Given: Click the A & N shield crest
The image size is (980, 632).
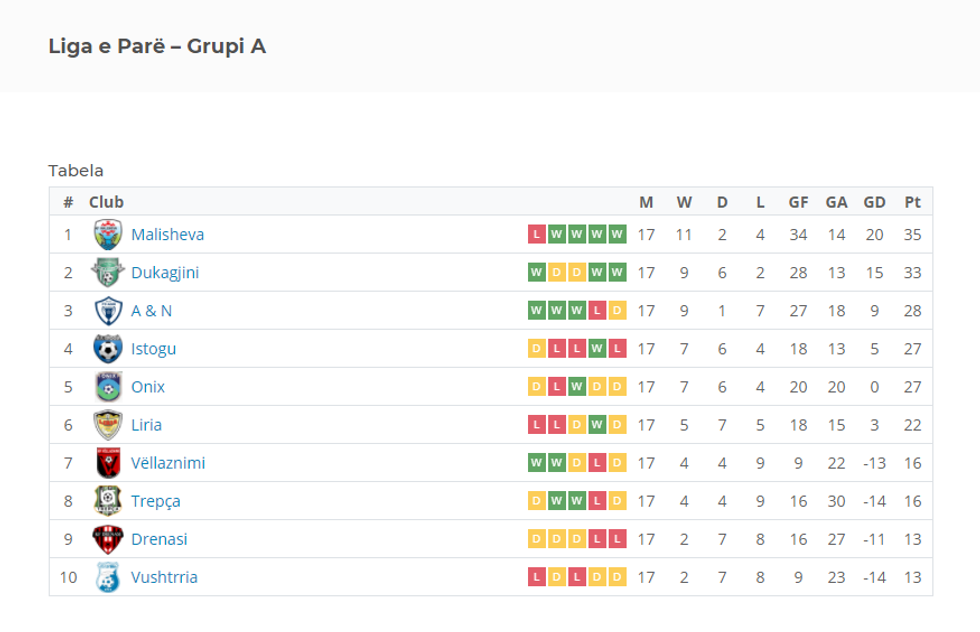Looking at the screenshot, I should tap(107, 310).
